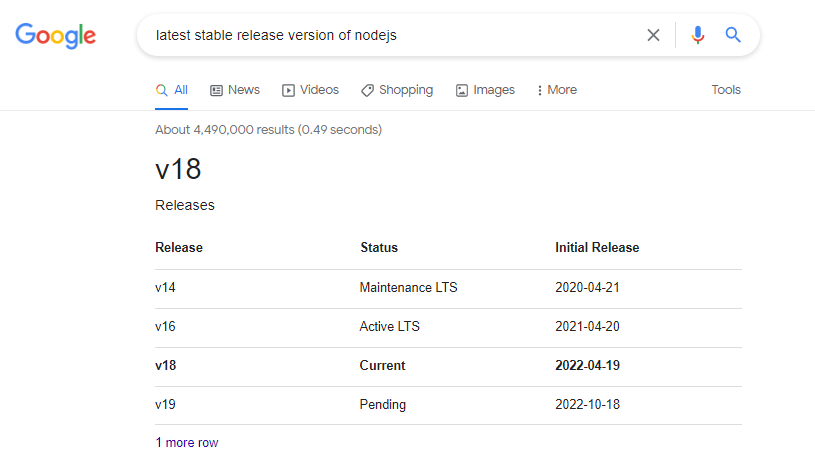Click the blue magnifying glass search button

pyautogui.click(x=733, y=35)
